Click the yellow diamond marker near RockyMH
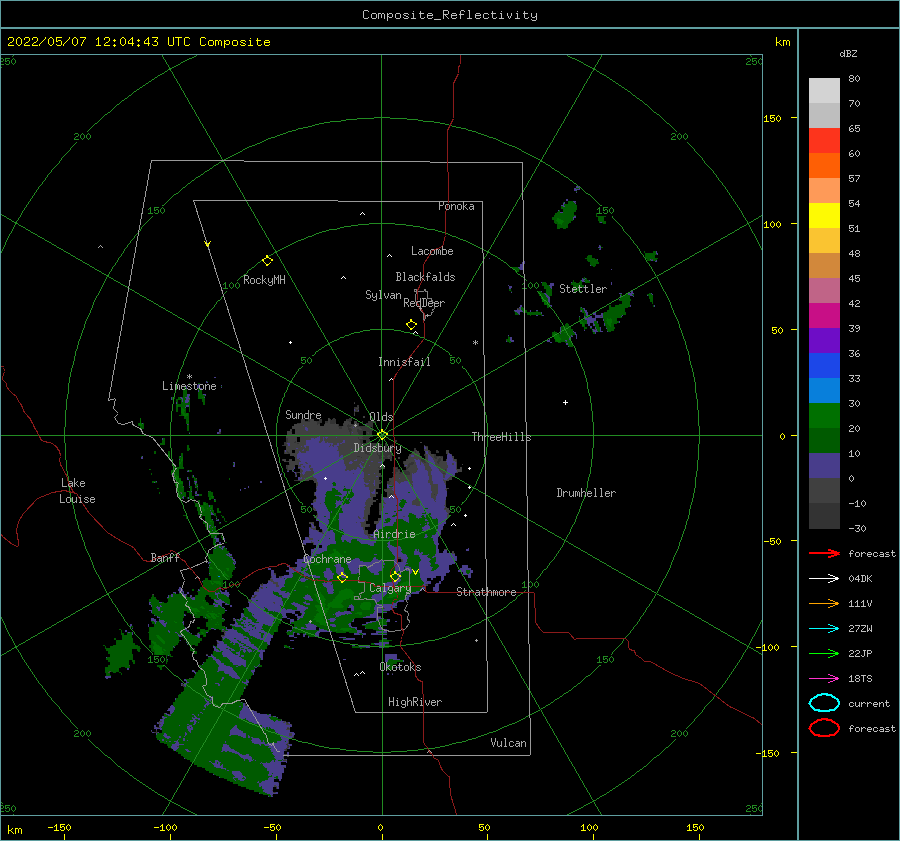Image resolution: width=900 pixels, height=841 pixels. (x=267, y=261)
